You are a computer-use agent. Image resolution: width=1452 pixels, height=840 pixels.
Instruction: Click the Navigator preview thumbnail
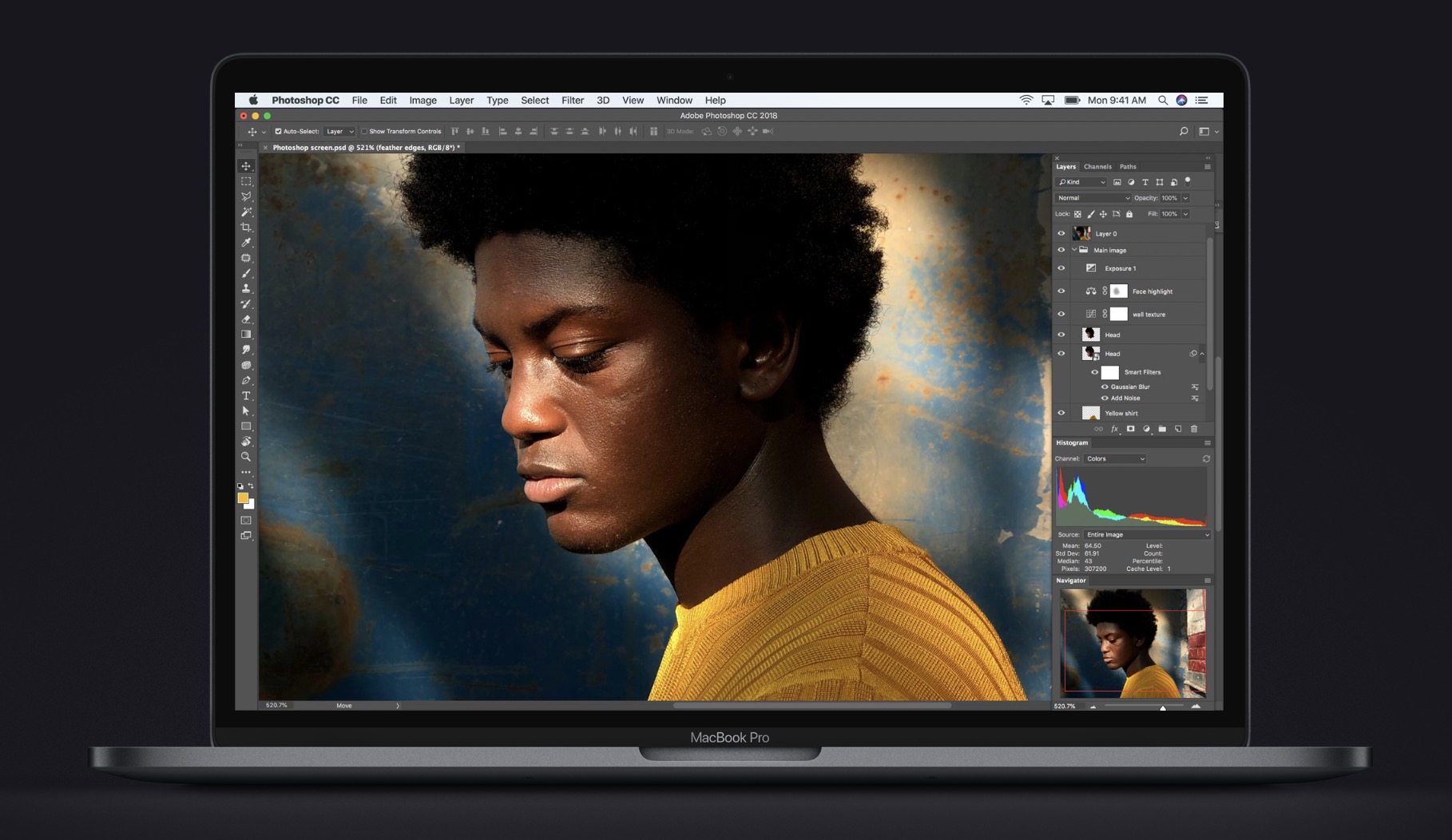(x=1133, y=643)
